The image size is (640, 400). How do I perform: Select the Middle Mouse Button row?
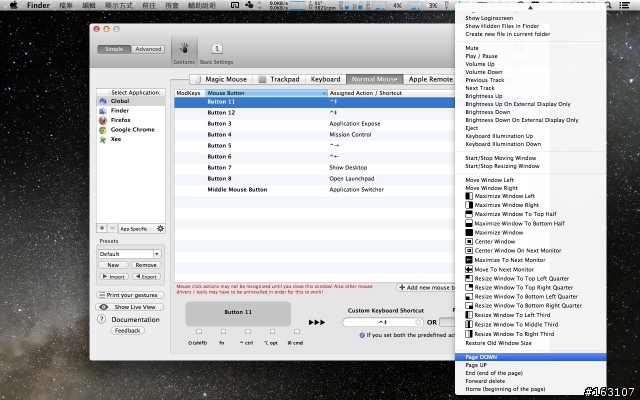pyautogui.click(x=315, y=189)
